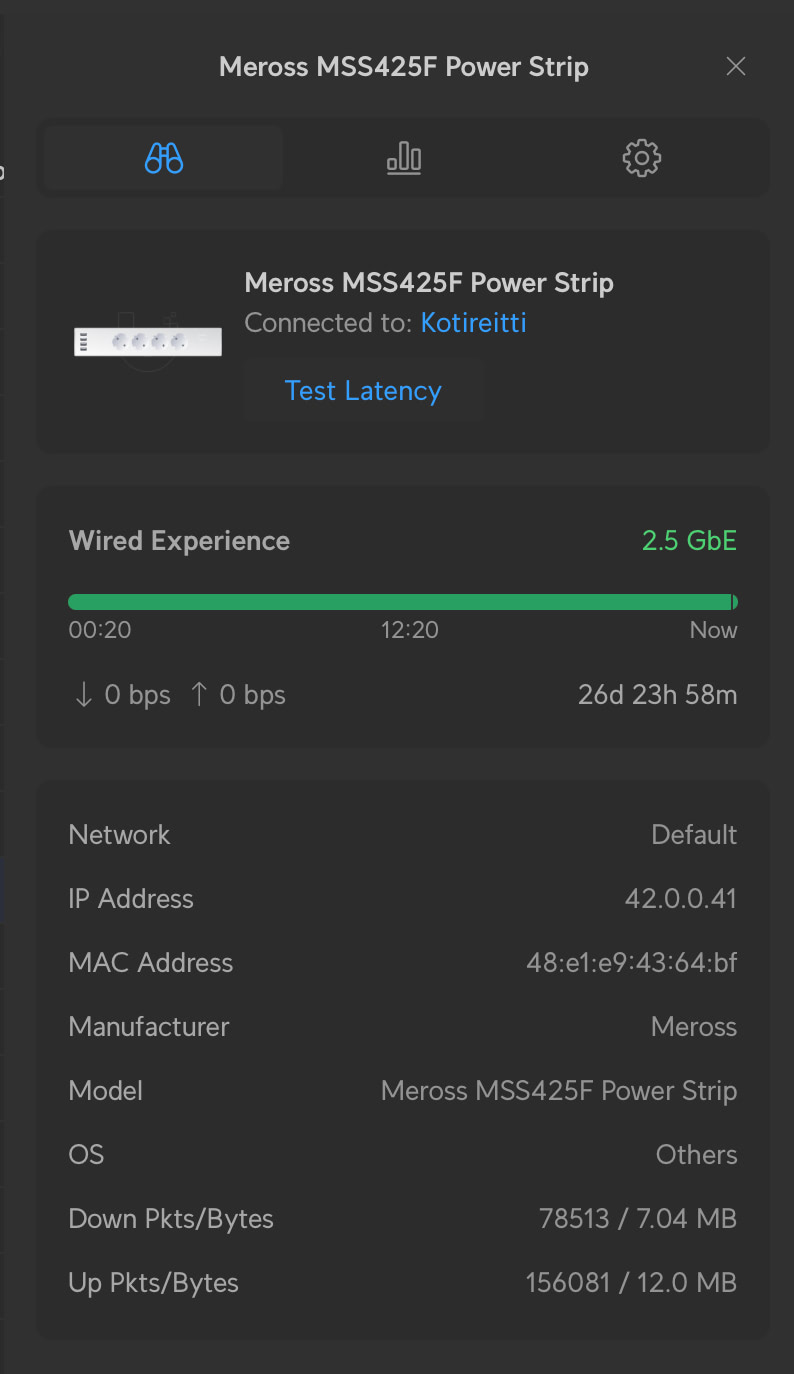Click the 2.5 GbE link speed label
The width and height of the screenshot is (794, 1374).
689,541
